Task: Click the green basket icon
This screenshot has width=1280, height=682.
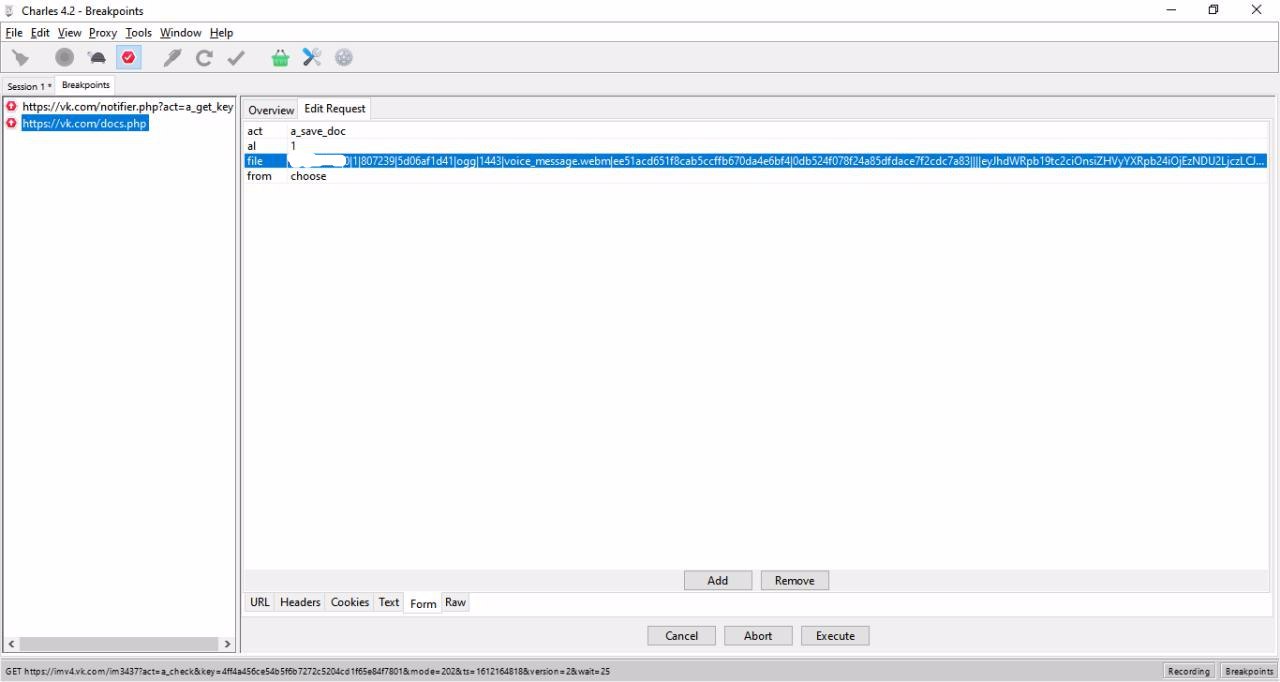Action: pos(280,58)
